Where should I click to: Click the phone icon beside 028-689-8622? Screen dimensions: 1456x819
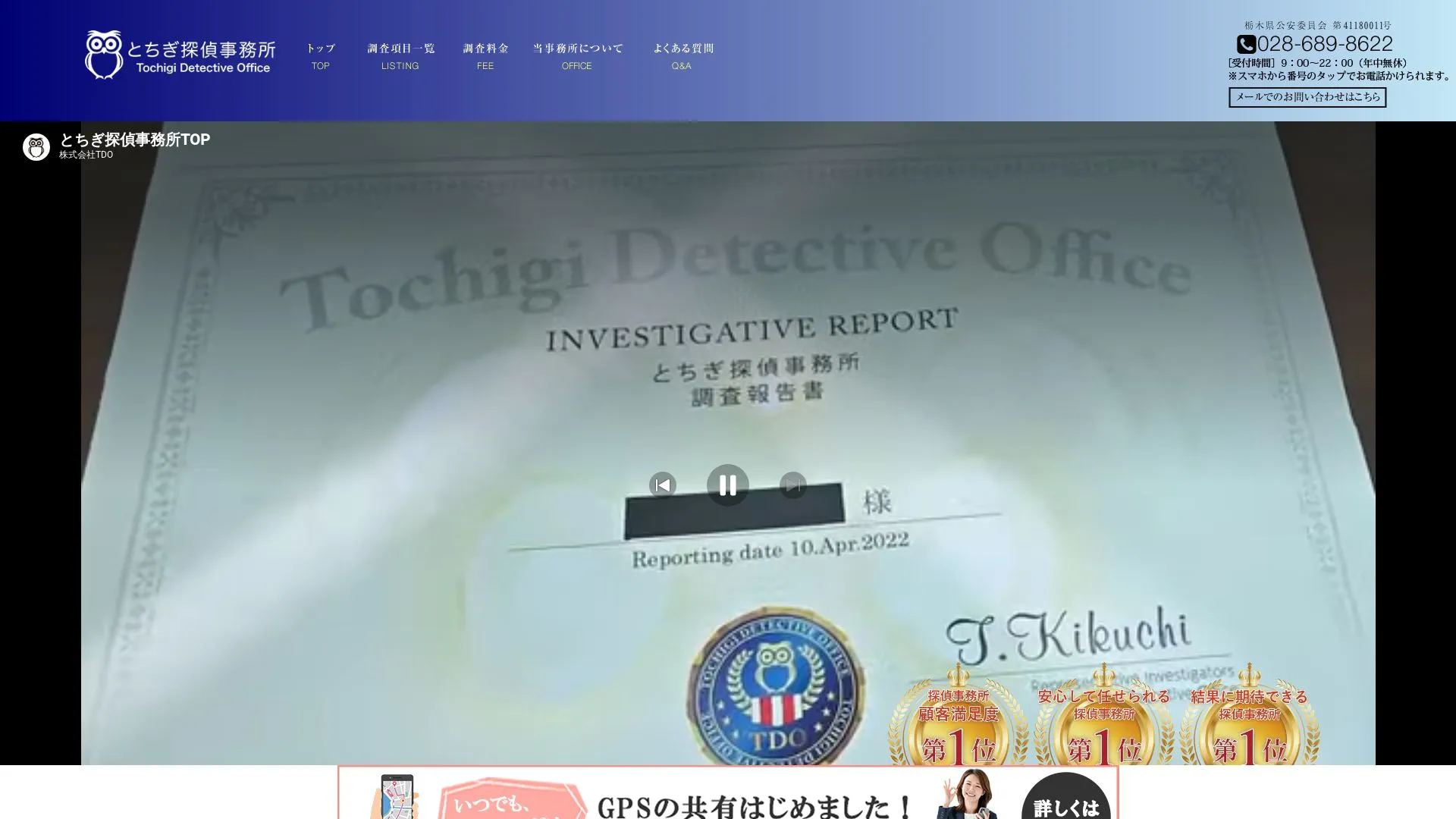tap(1246, 44)
